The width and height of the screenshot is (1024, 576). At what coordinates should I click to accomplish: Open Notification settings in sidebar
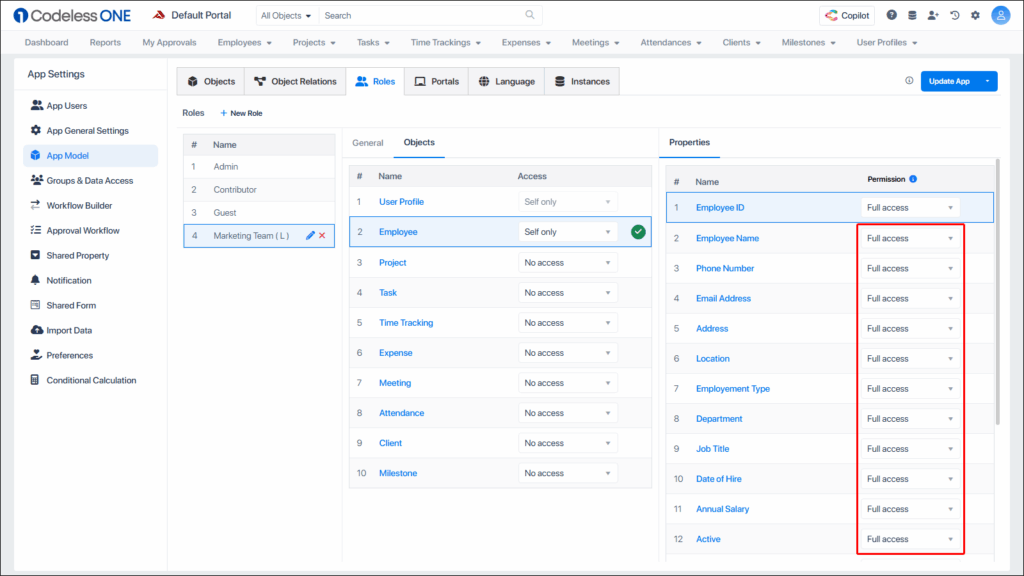coord(69,280)
